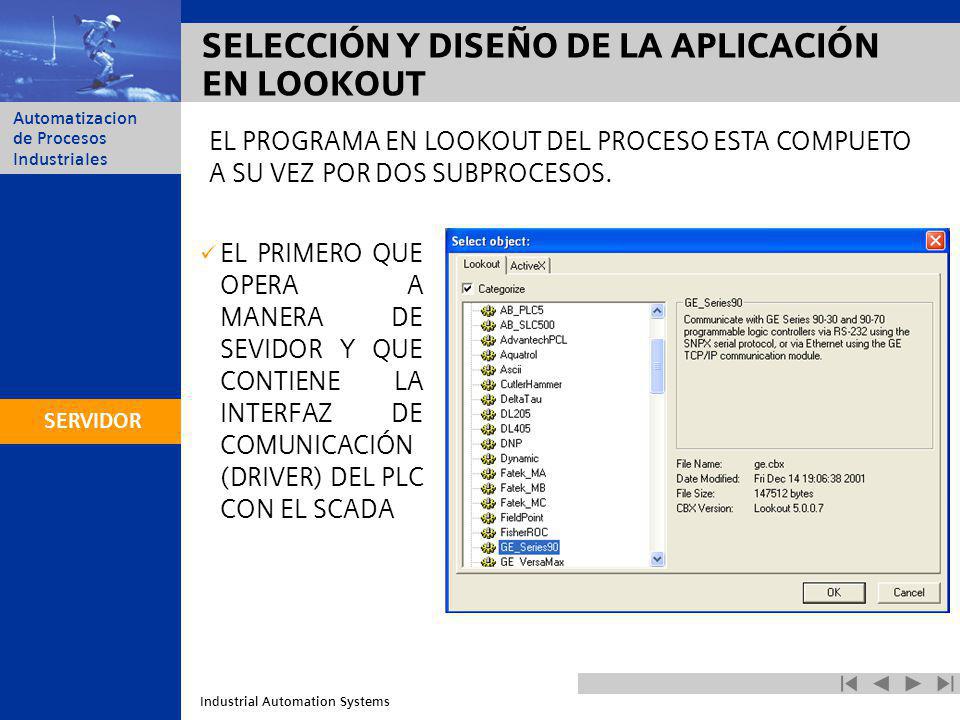
Task: Click the GE_Series90 driver icon
Action: tap(488, 547)
